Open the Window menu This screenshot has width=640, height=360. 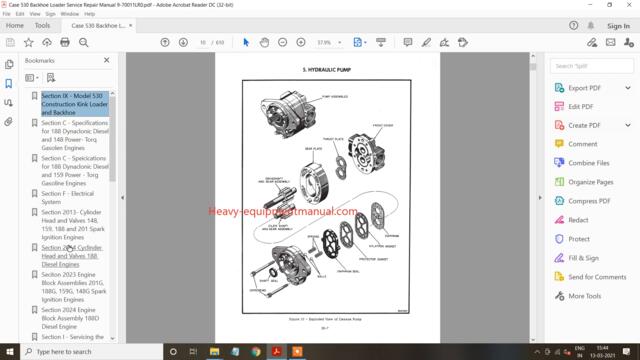coord(70,14)
